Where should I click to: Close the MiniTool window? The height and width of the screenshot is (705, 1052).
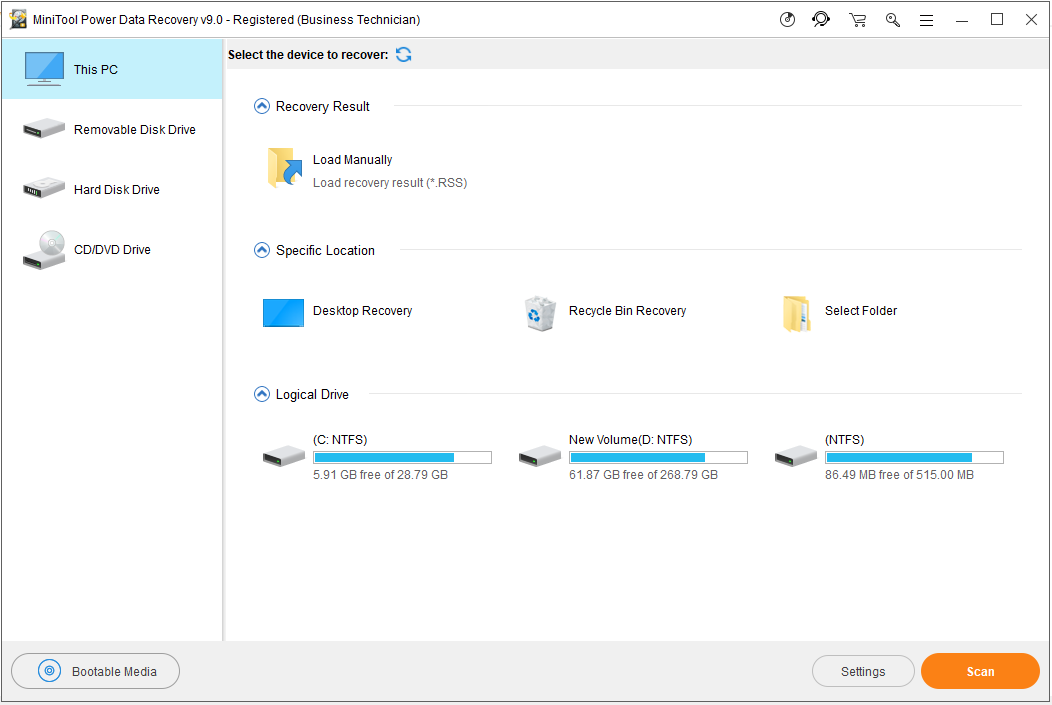pos(1032,19)
